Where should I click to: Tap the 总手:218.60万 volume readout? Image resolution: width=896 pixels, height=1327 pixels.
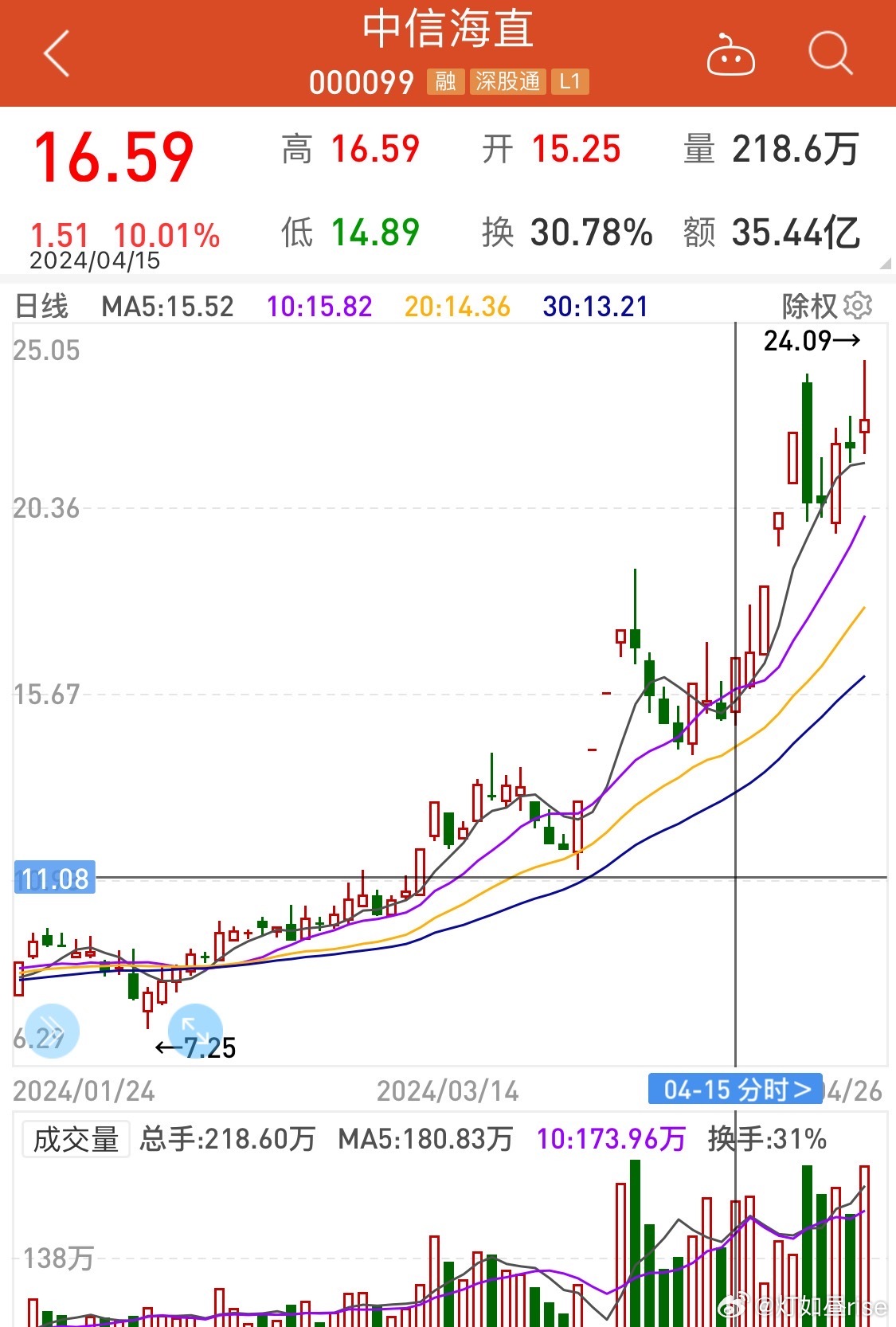pos(228,1139)
